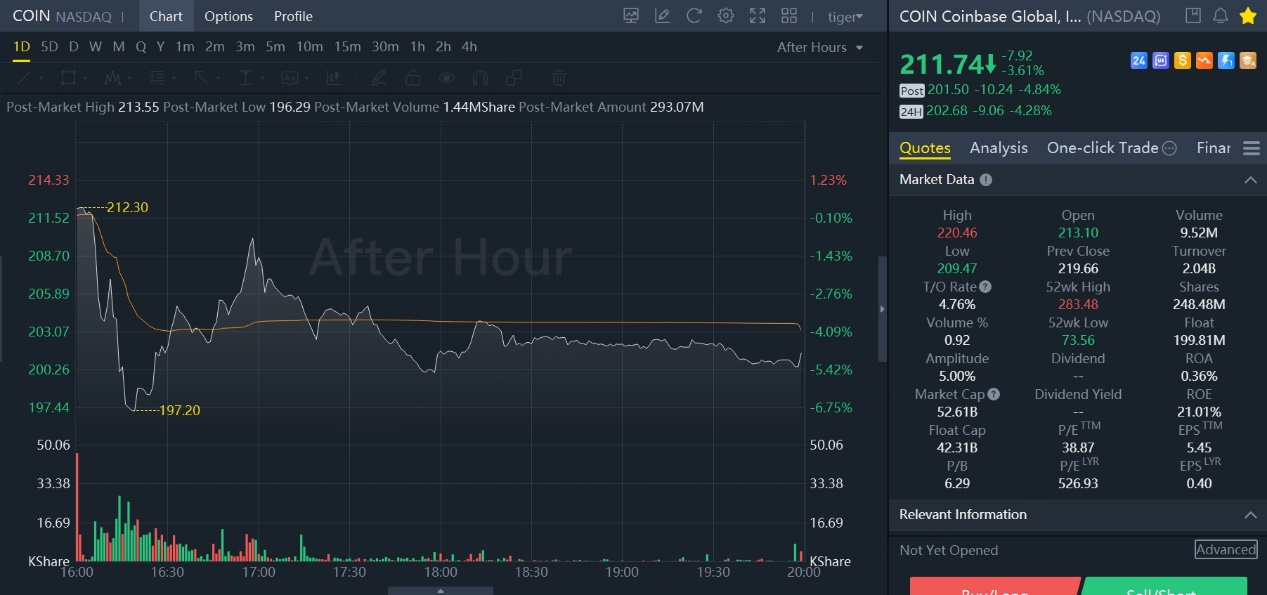Toggle the yellow favorite star
1267x595 pixels.
coord(1248,16)
